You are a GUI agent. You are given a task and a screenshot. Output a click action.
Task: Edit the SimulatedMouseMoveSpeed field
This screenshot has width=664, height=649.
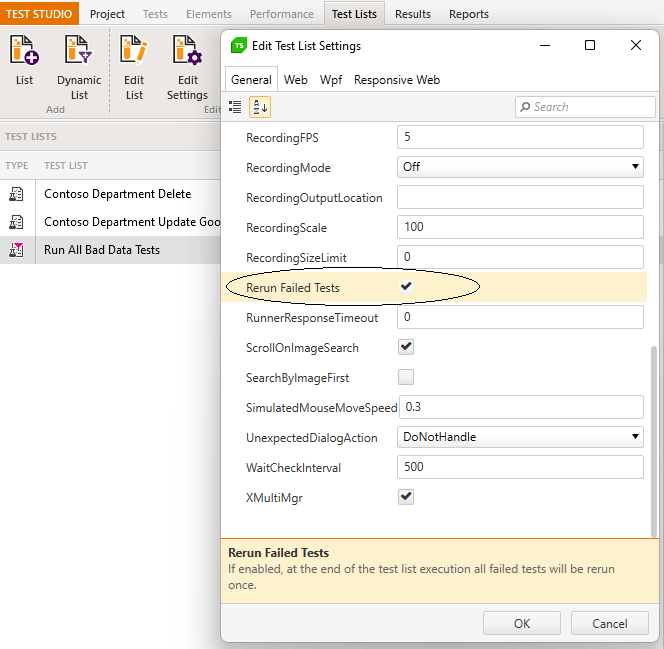pos(521,407)
